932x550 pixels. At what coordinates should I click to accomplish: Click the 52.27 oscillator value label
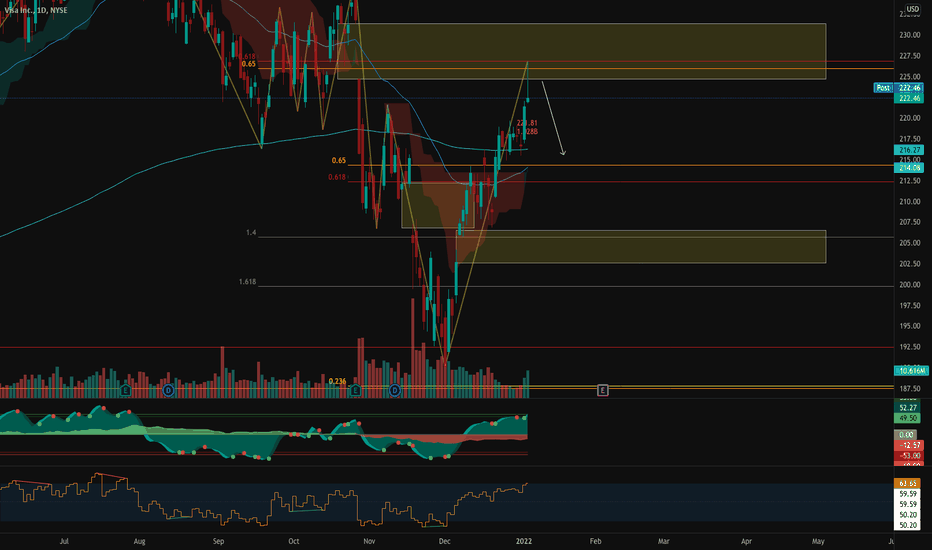pyautogui.click(x=907, y=408)
